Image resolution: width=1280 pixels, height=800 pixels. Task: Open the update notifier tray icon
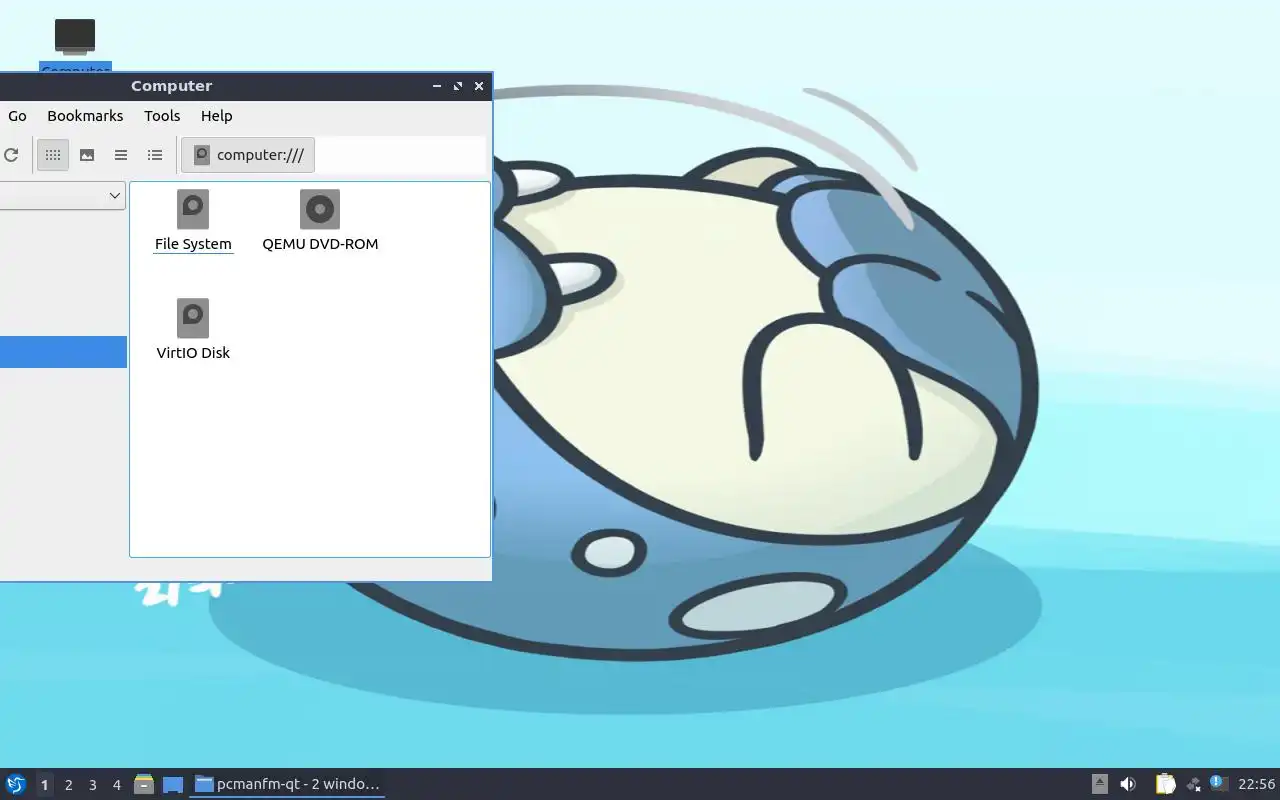point(1218,783)
